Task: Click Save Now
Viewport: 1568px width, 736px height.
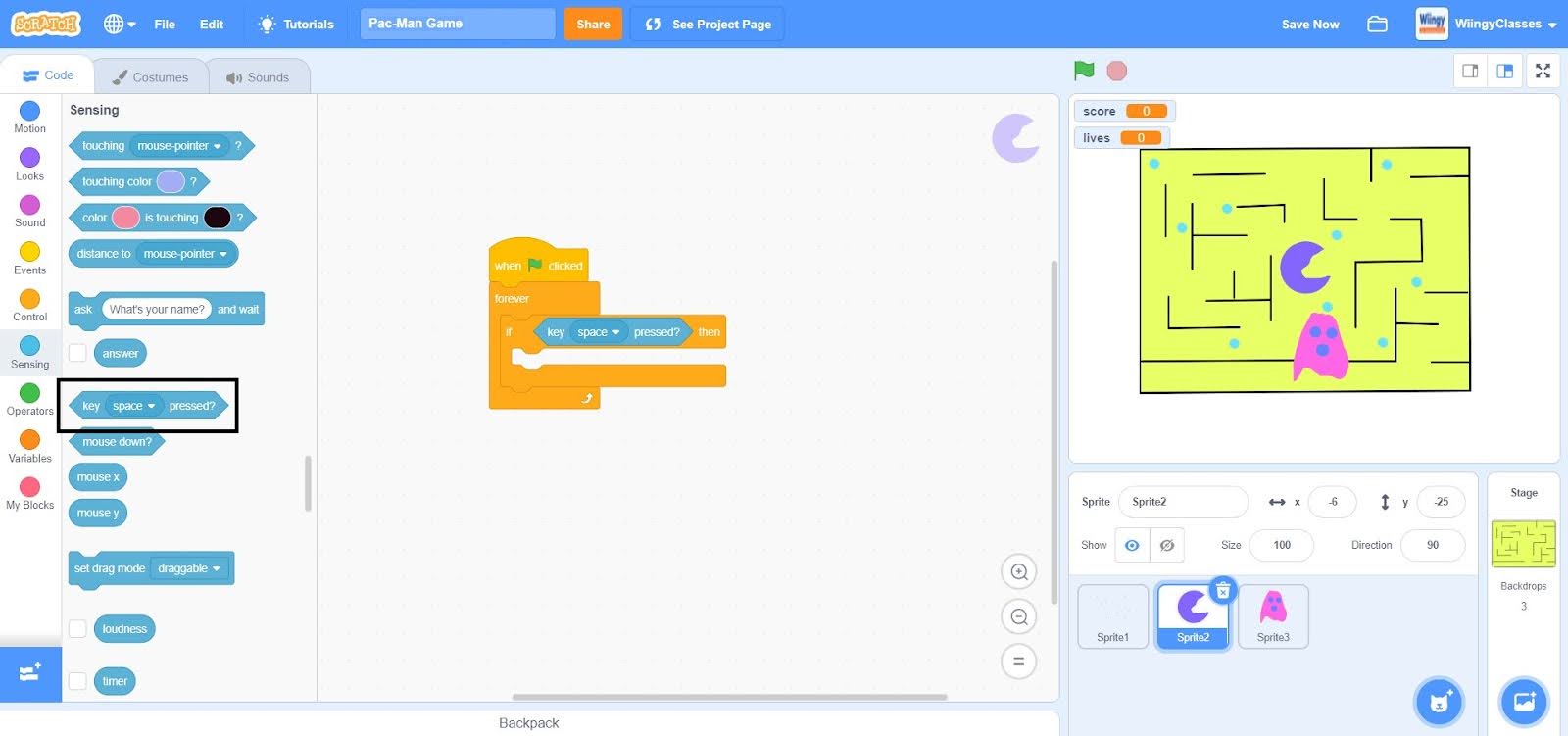Action: (1310, 24)
